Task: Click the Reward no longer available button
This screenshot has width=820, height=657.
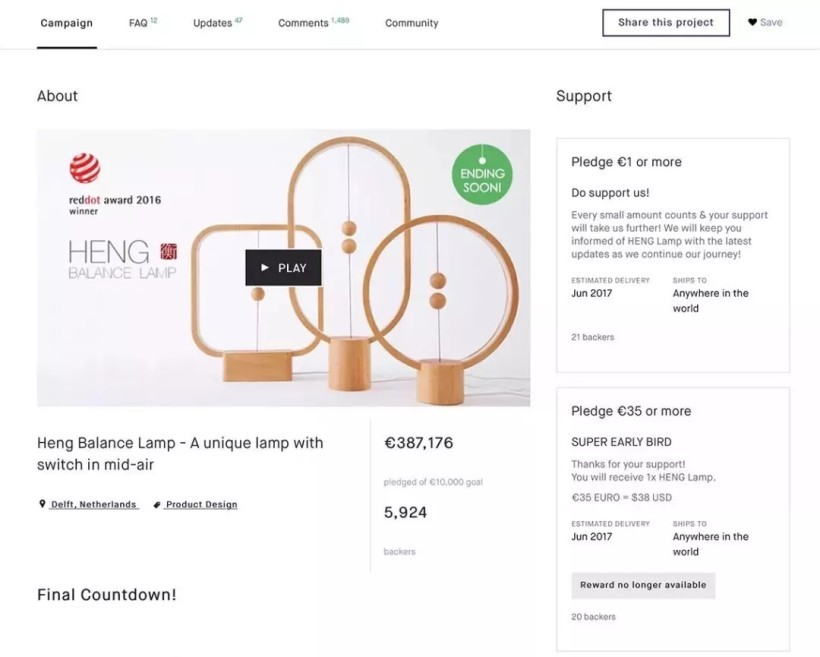Action: coord(643,585)
